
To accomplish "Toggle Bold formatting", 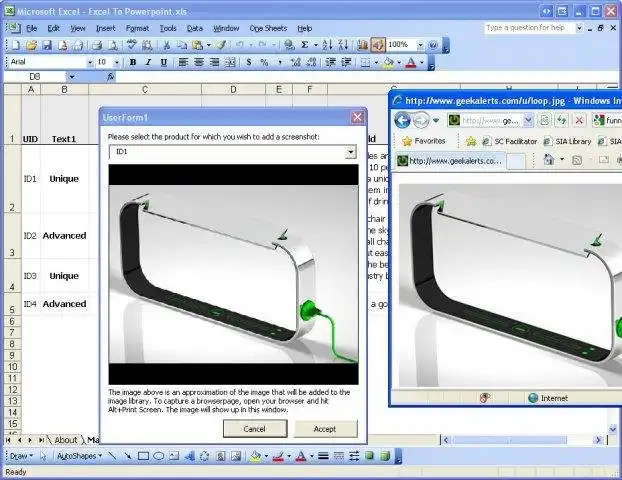I will point(133,62).
